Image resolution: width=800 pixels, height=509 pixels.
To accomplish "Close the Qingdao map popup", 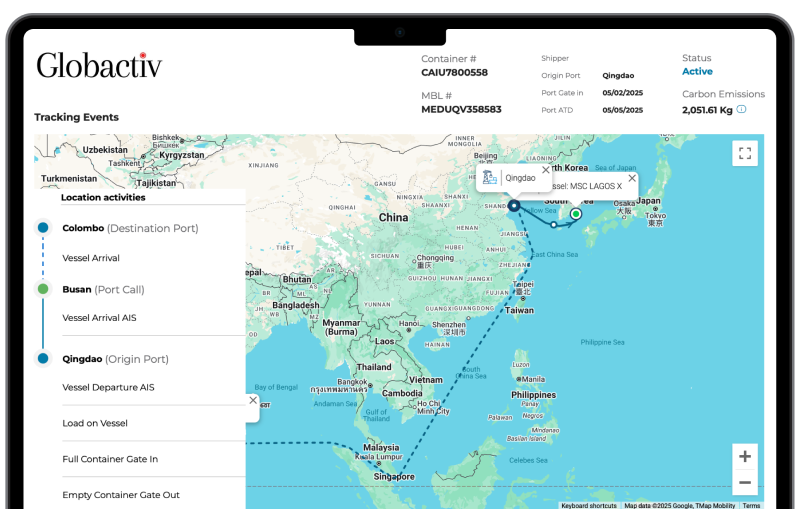I will (545, 170).
